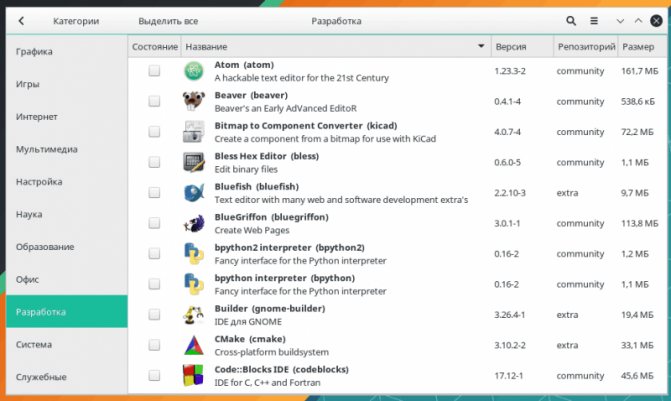Click the Code::Blocks IDE icon
The width and height of the screenshot is (671, 401).
(193, 375)
